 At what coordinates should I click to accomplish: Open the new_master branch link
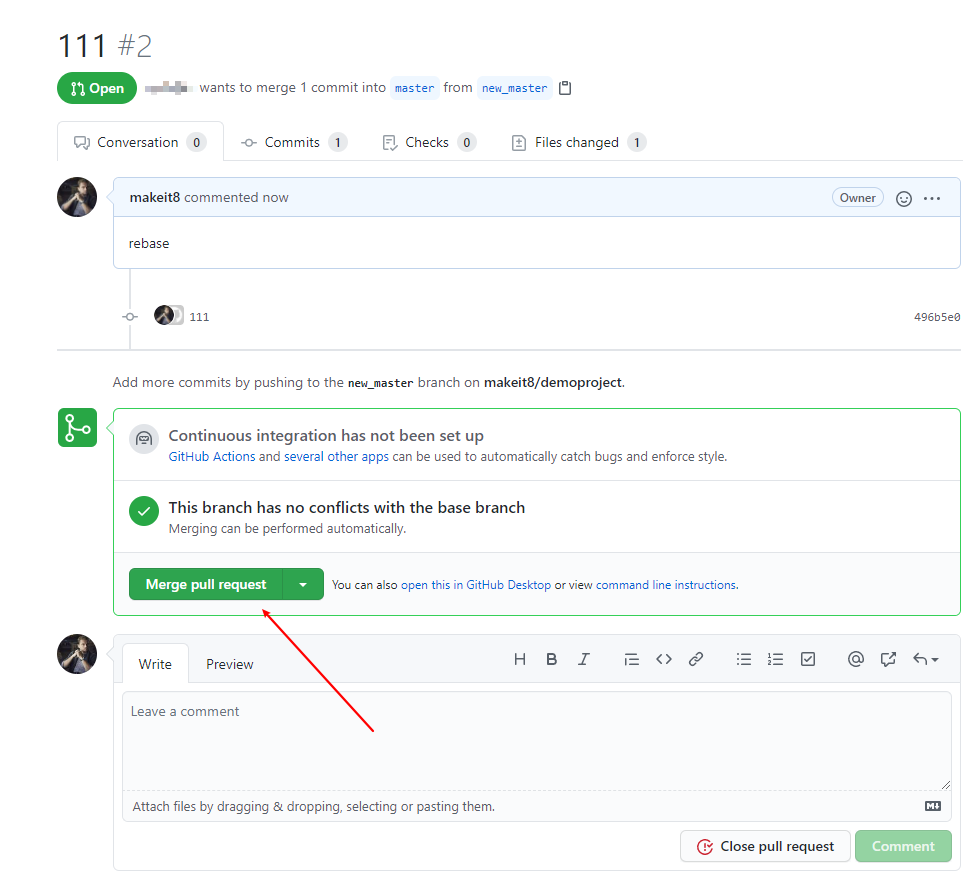[x=515, y=88]
